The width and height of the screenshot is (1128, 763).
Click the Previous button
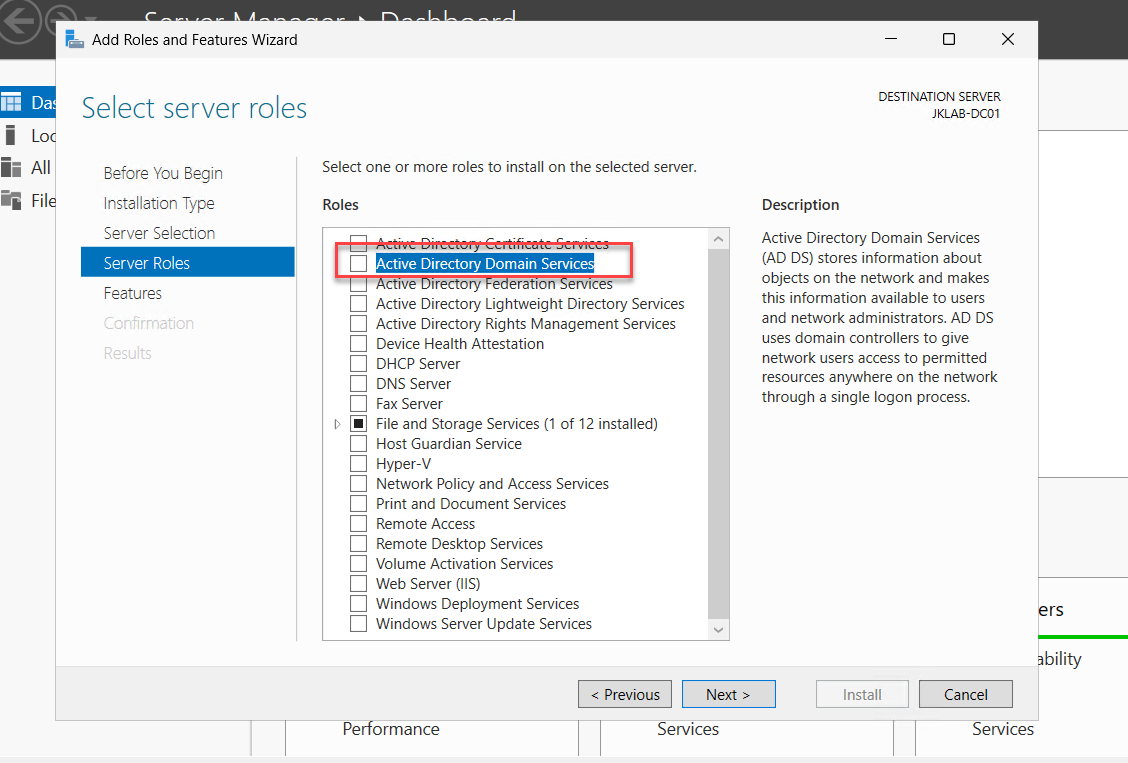click(624, 695)
